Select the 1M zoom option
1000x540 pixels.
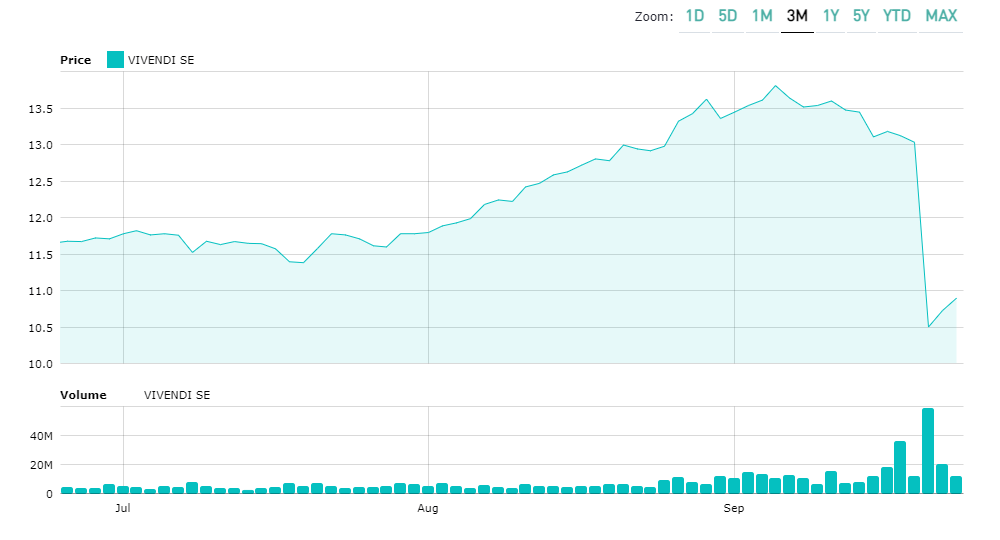click(x=762, y=16)
